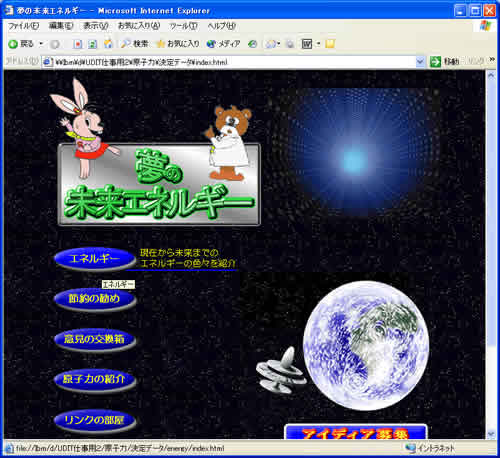500x458 pixels.
Task: Click the リンクの部屋 navigation button
Action: tap(95, 420)
